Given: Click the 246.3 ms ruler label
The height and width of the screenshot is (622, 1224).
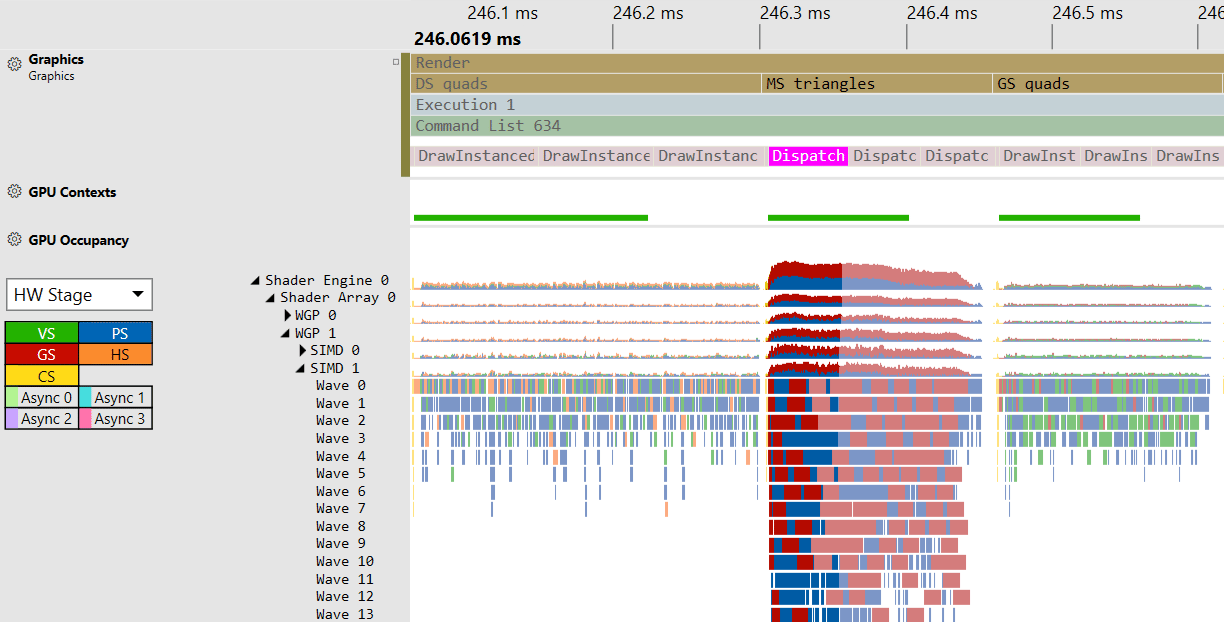Looking at the screenshot, I should coord(795,13).
